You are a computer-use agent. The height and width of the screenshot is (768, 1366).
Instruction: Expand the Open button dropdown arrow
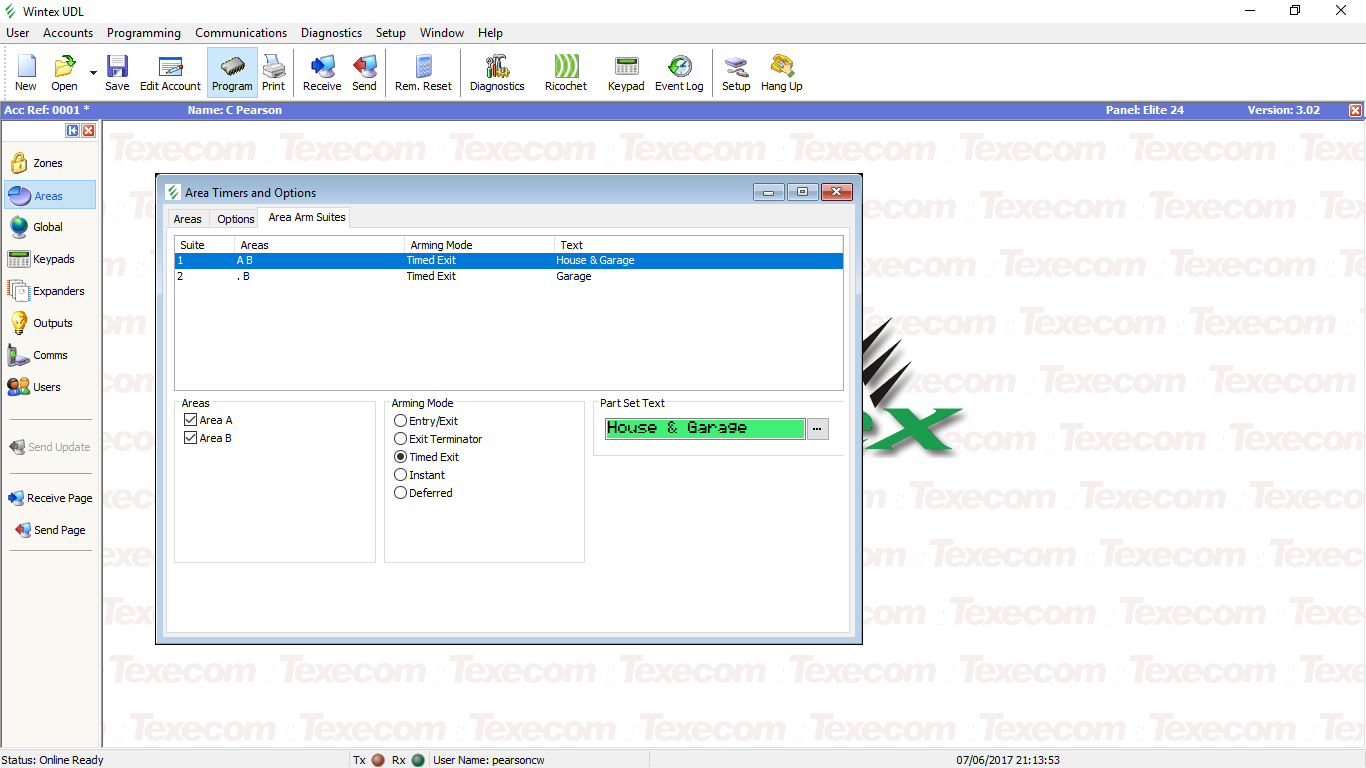(x=93, y=73)
